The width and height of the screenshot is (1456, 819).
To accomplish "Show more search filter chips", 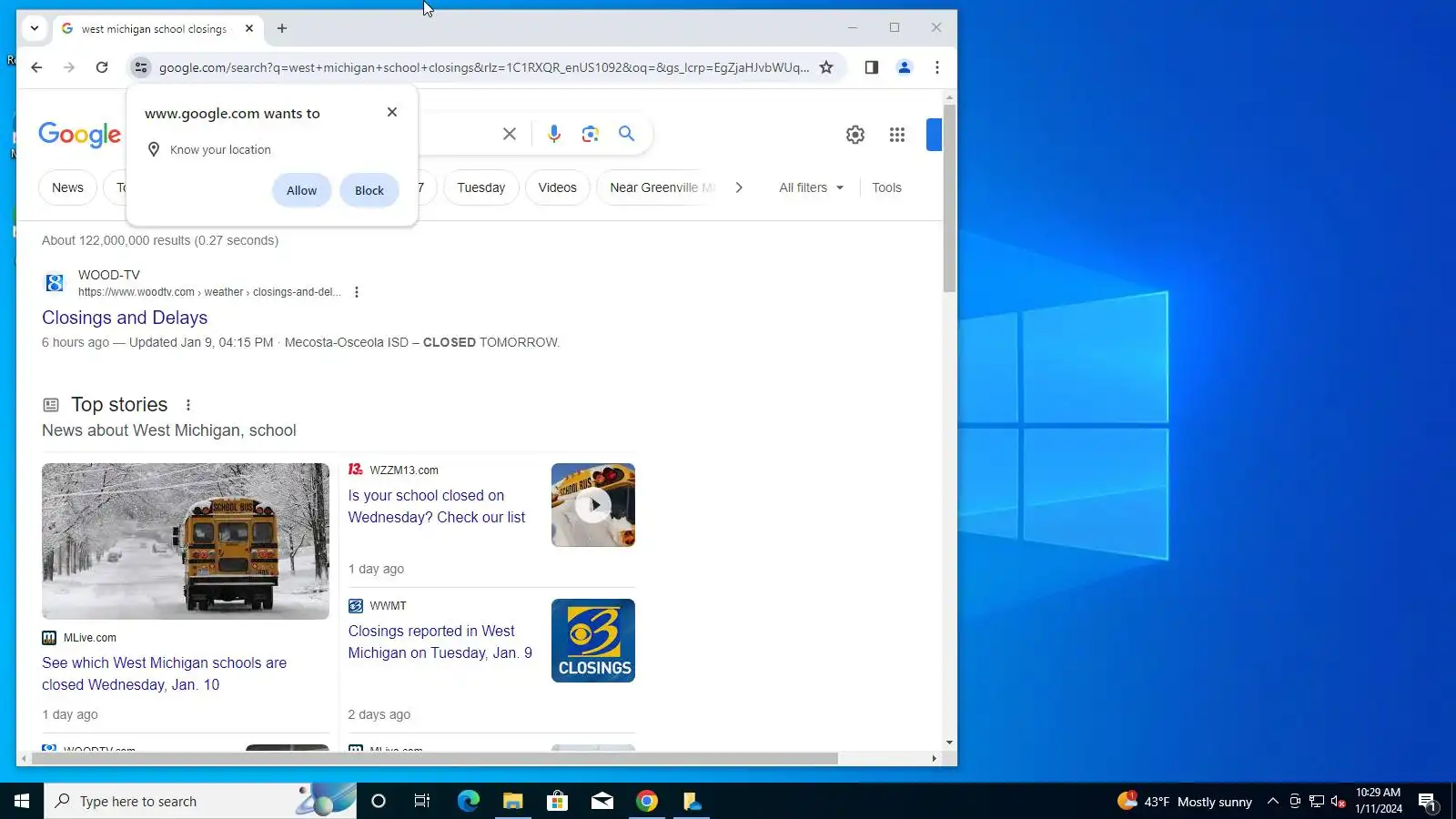I will point(739,187).
